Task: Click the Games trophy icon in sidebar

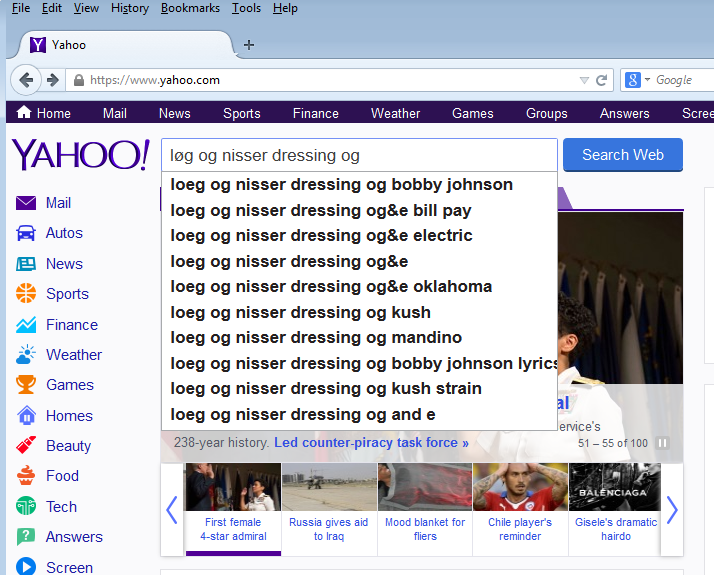Action: (26, 384)
